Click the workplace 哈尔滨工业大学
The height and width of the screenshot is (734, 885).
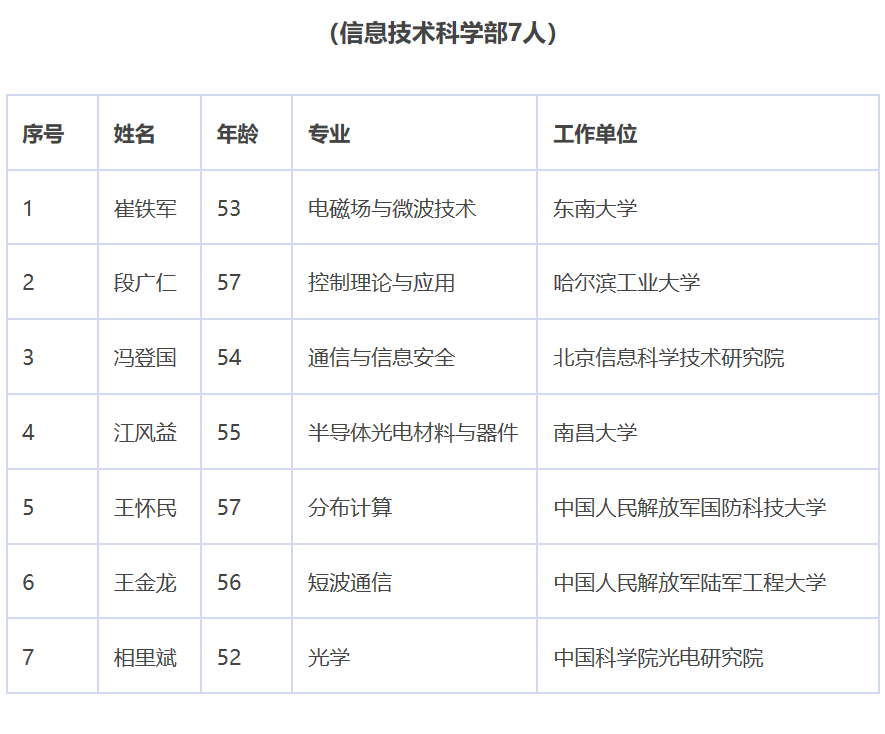[x=627, y=283]
